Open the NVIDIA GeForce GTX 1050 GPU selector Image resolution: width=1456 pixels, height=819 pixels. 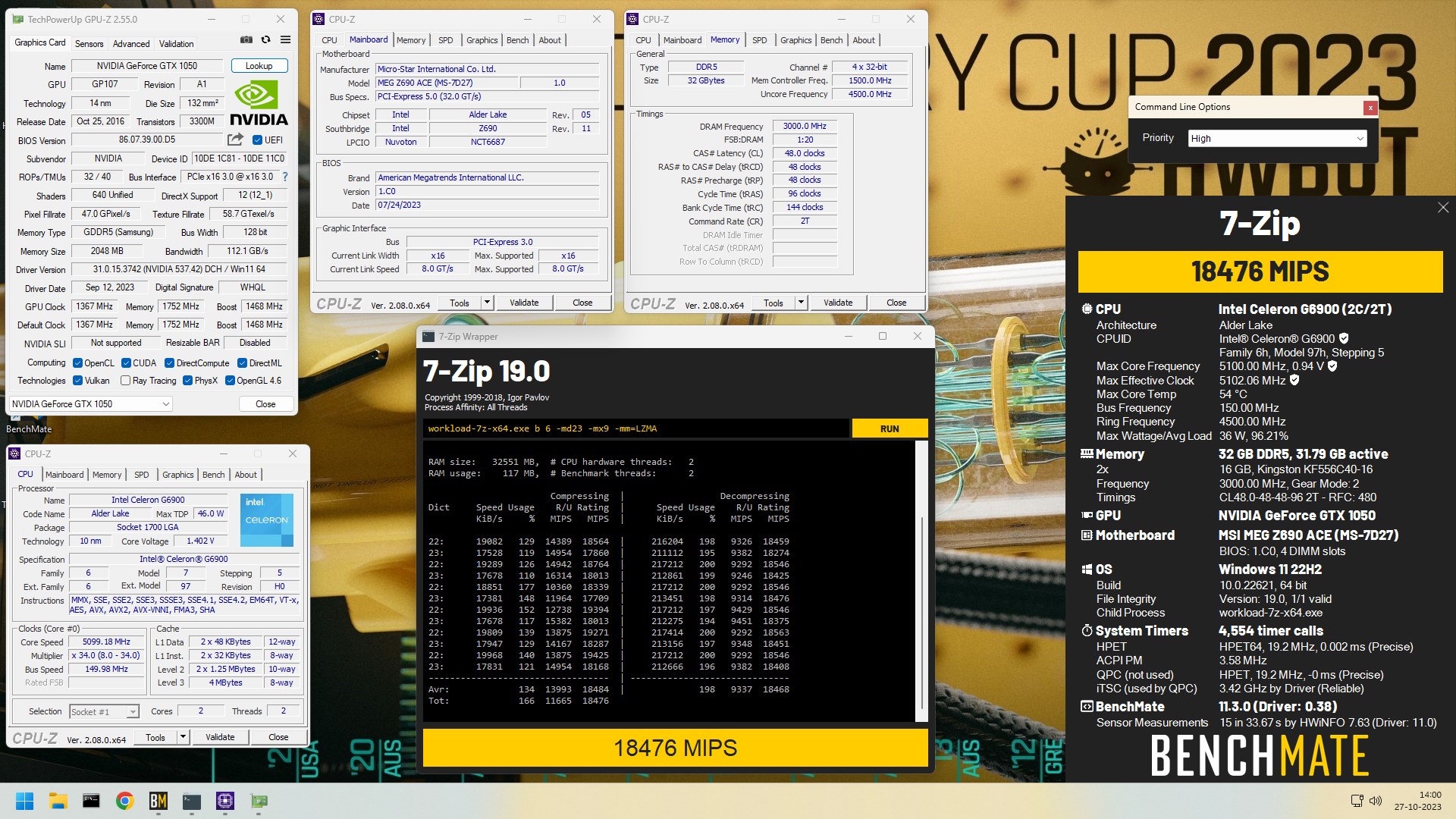click(x=91, y=404)
